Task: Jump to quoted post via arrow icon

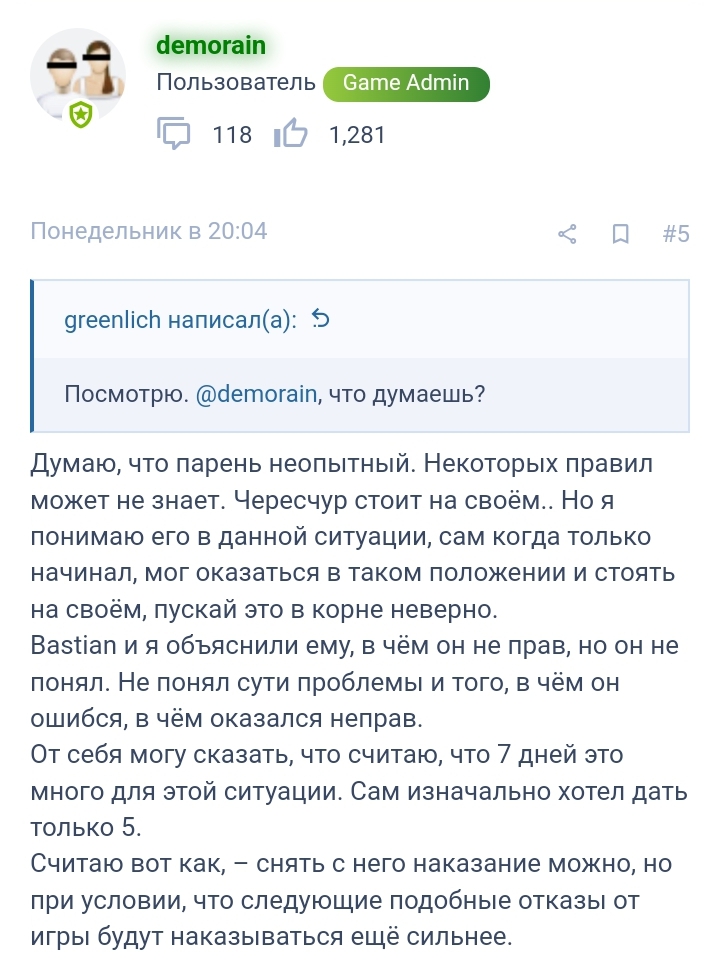Action: pyautogui.click(x=321, y=320)
